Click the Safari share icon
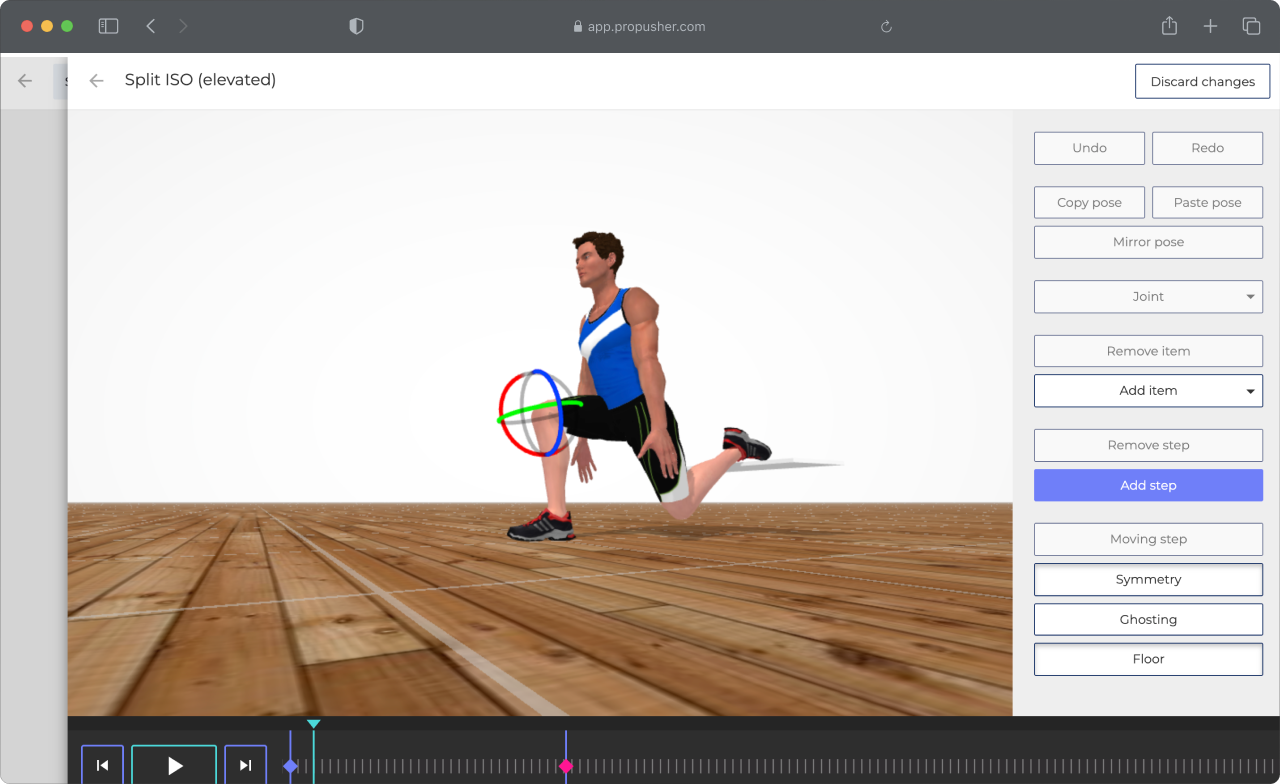Viewport: 1280px width, 784px height. (x=1169, y=27)
